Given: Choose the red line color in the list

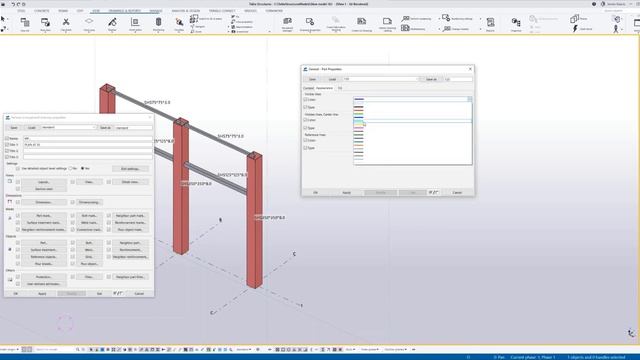Looking at the screenshot, I should tap(358, 111).
